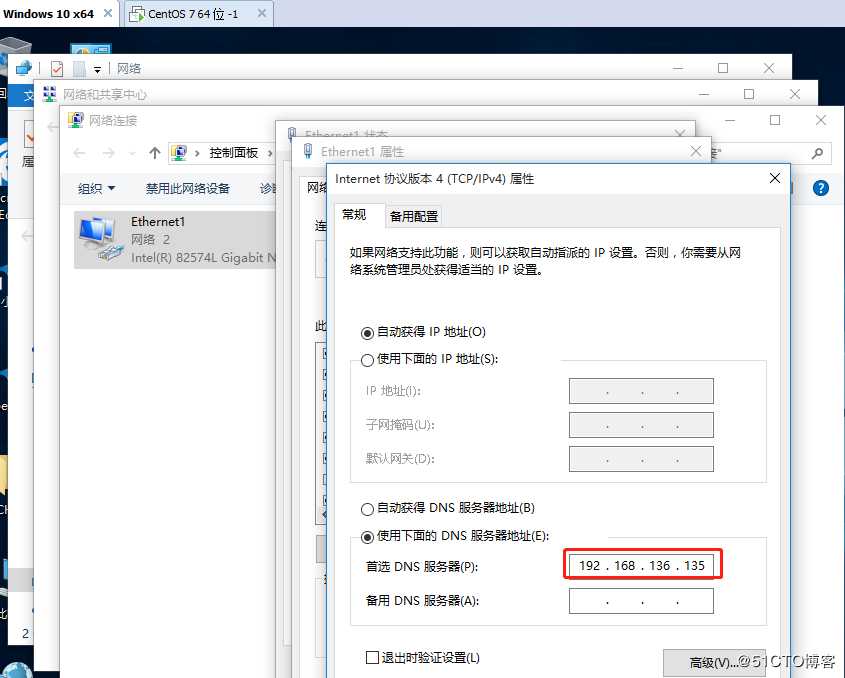The height and width of the screenshot is (678, 845).
Task: Expand the chevron after 控制面板 breadcrumb
Action: [x=270, y=153]
